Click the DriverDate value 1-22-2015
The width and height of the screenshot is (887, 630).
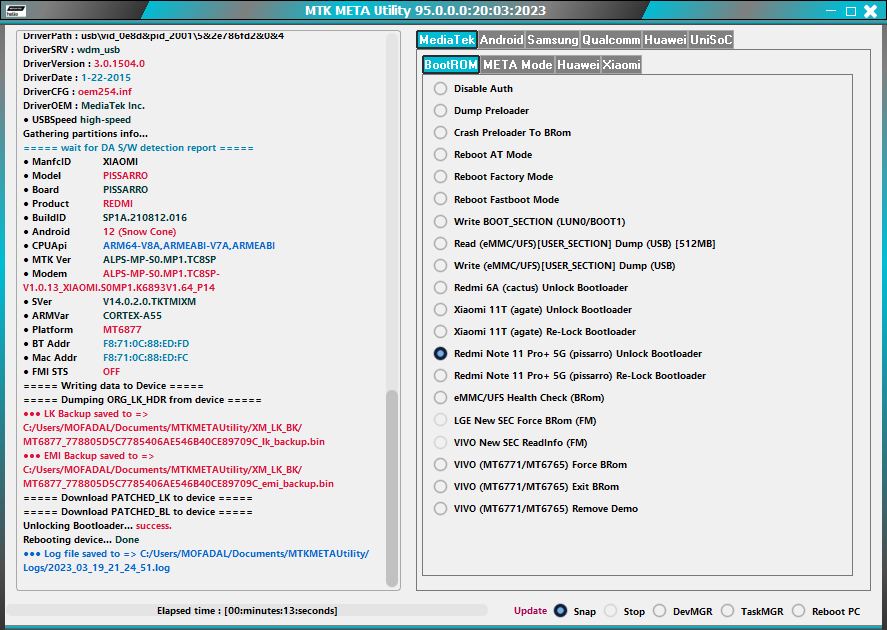pyautogui.click(x=106, y=78)
